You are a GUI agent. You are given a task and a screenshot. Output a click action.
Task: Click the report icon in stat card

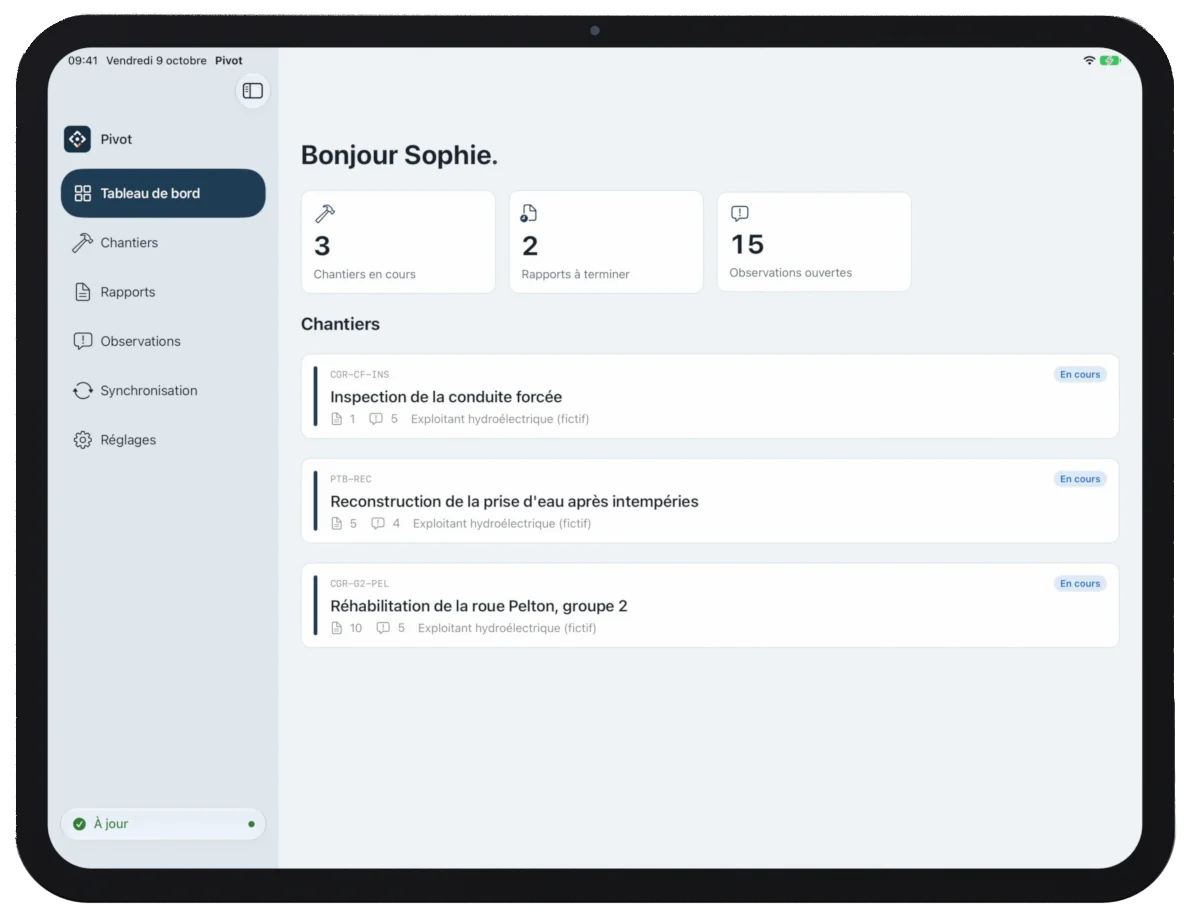529,214
